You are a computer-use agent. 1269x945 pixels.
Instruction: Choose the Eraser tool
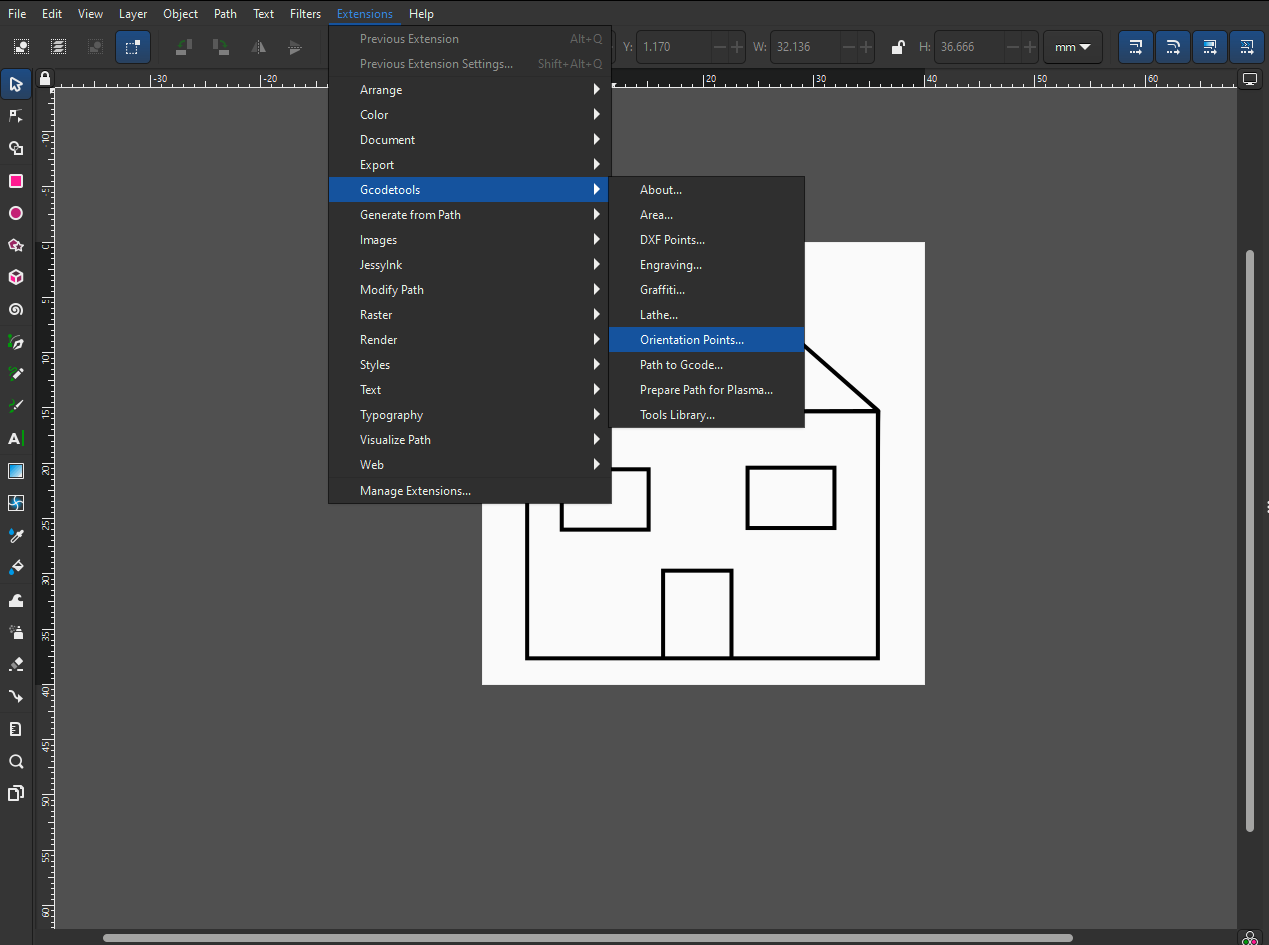(16, 664)
